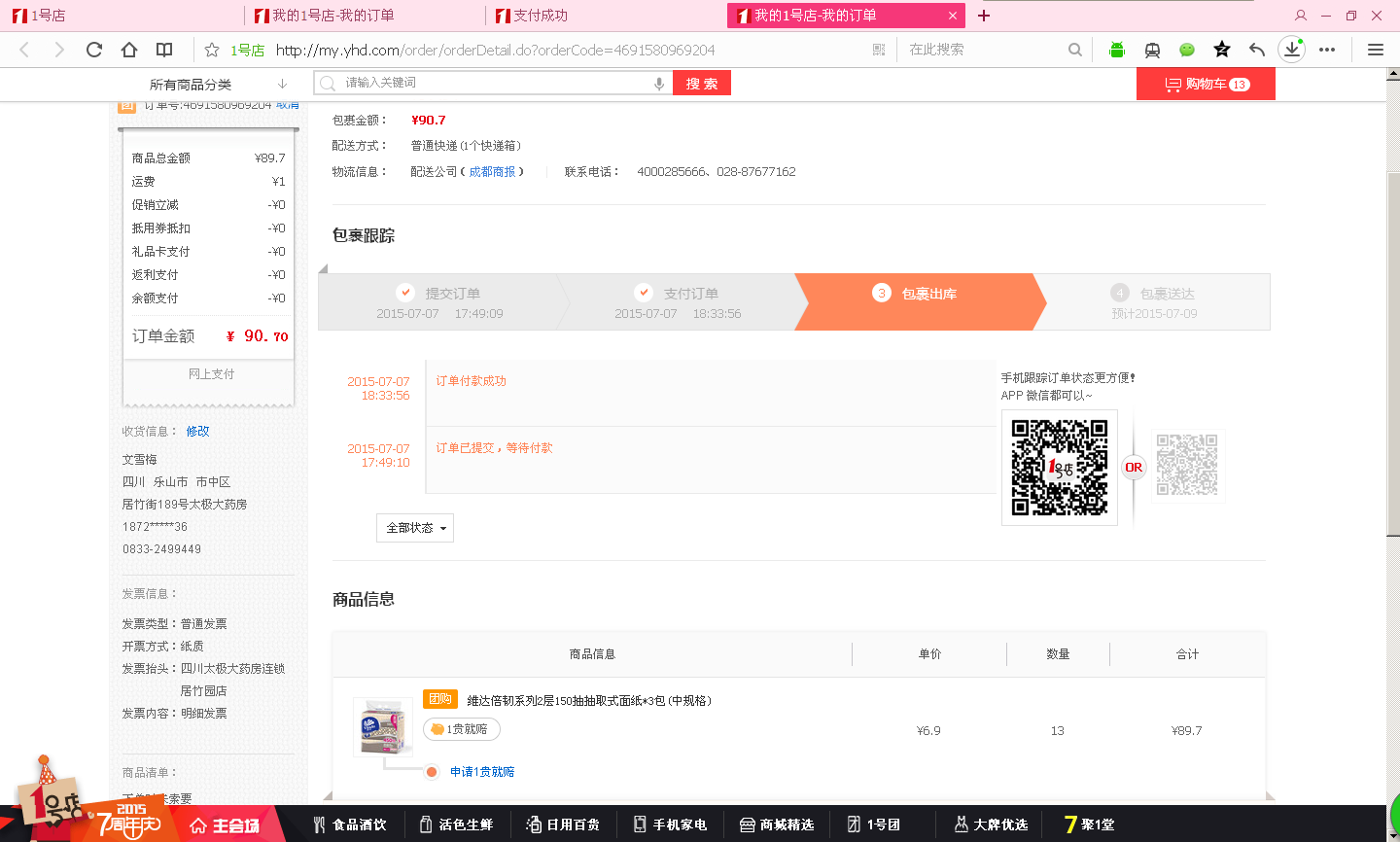
Task: Close the active 我的订单 tab
Action: point(953,16)
